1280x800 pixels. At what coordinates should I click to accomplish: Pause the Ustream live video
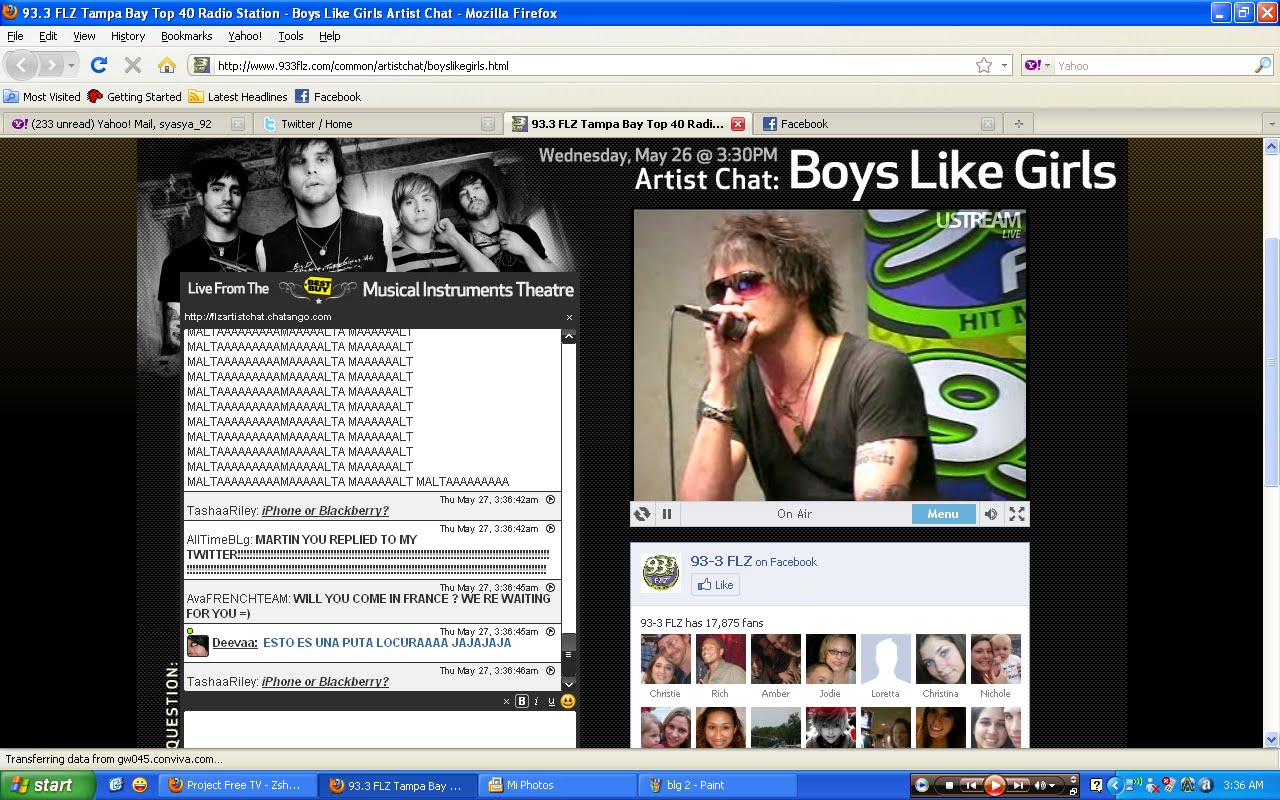667,514
